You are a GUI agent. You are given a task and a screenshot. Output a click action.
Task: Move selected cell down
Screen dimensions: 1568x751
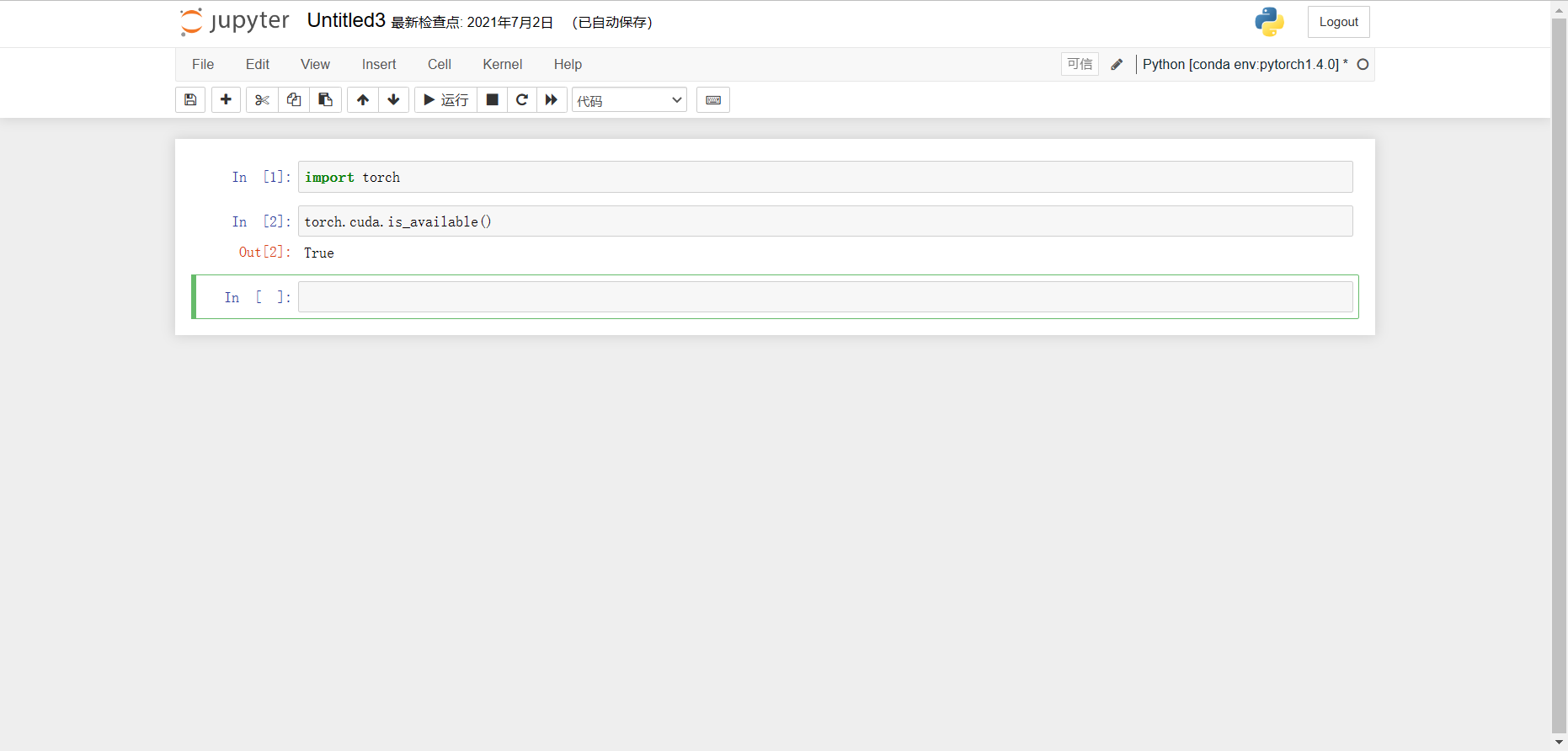393,100
